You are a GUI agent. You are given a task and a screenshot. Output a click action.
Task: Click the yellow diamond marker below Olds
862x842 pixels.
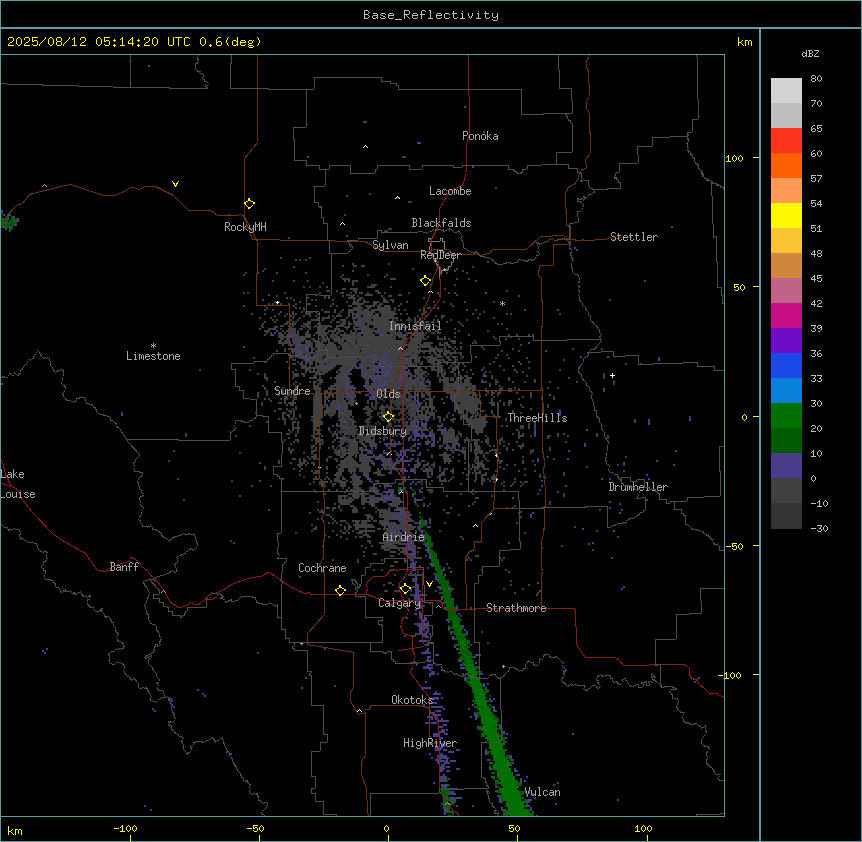[388, 417]
